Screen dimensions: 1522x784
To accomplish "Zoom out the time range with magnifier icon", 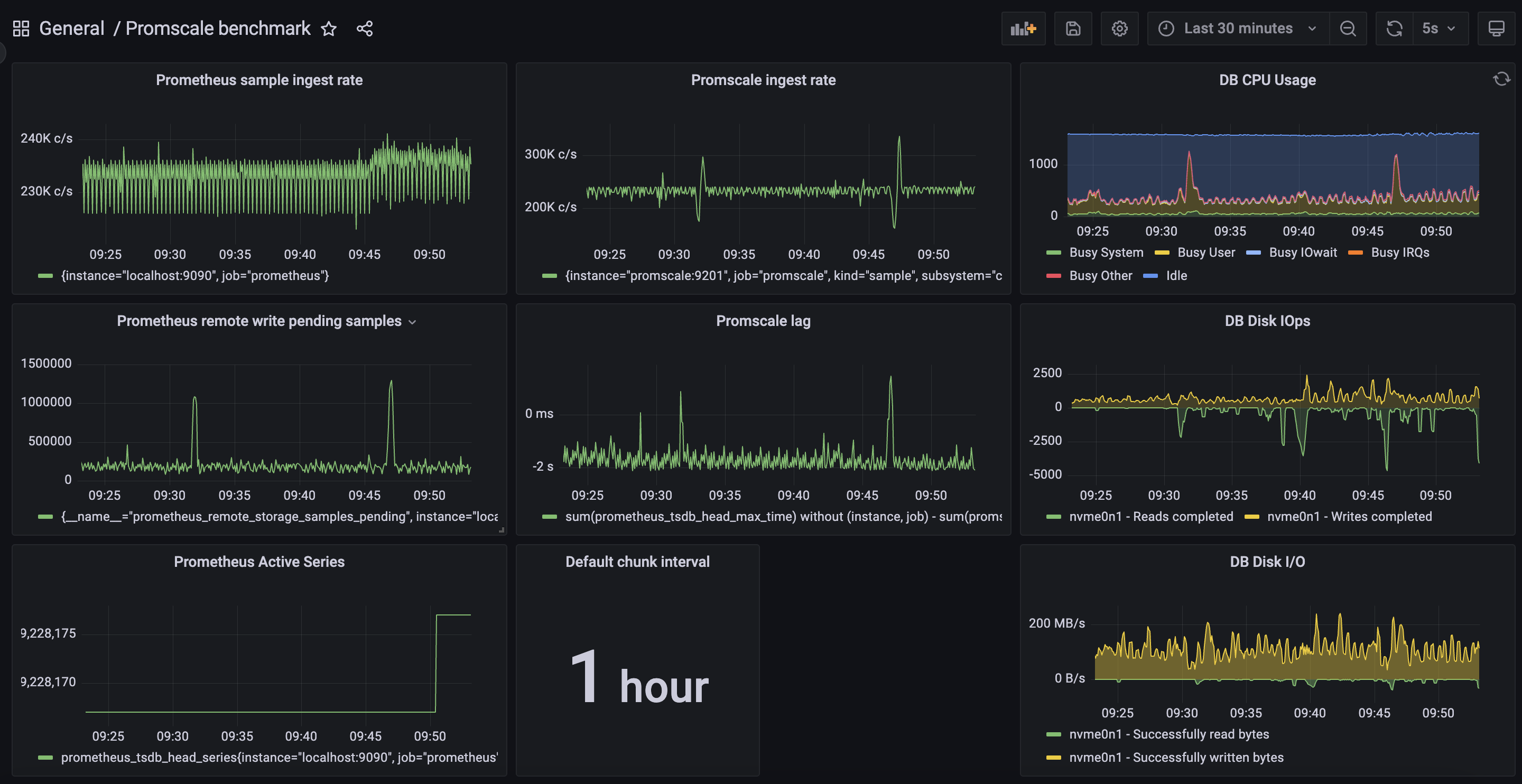I will click(1348, 28).
